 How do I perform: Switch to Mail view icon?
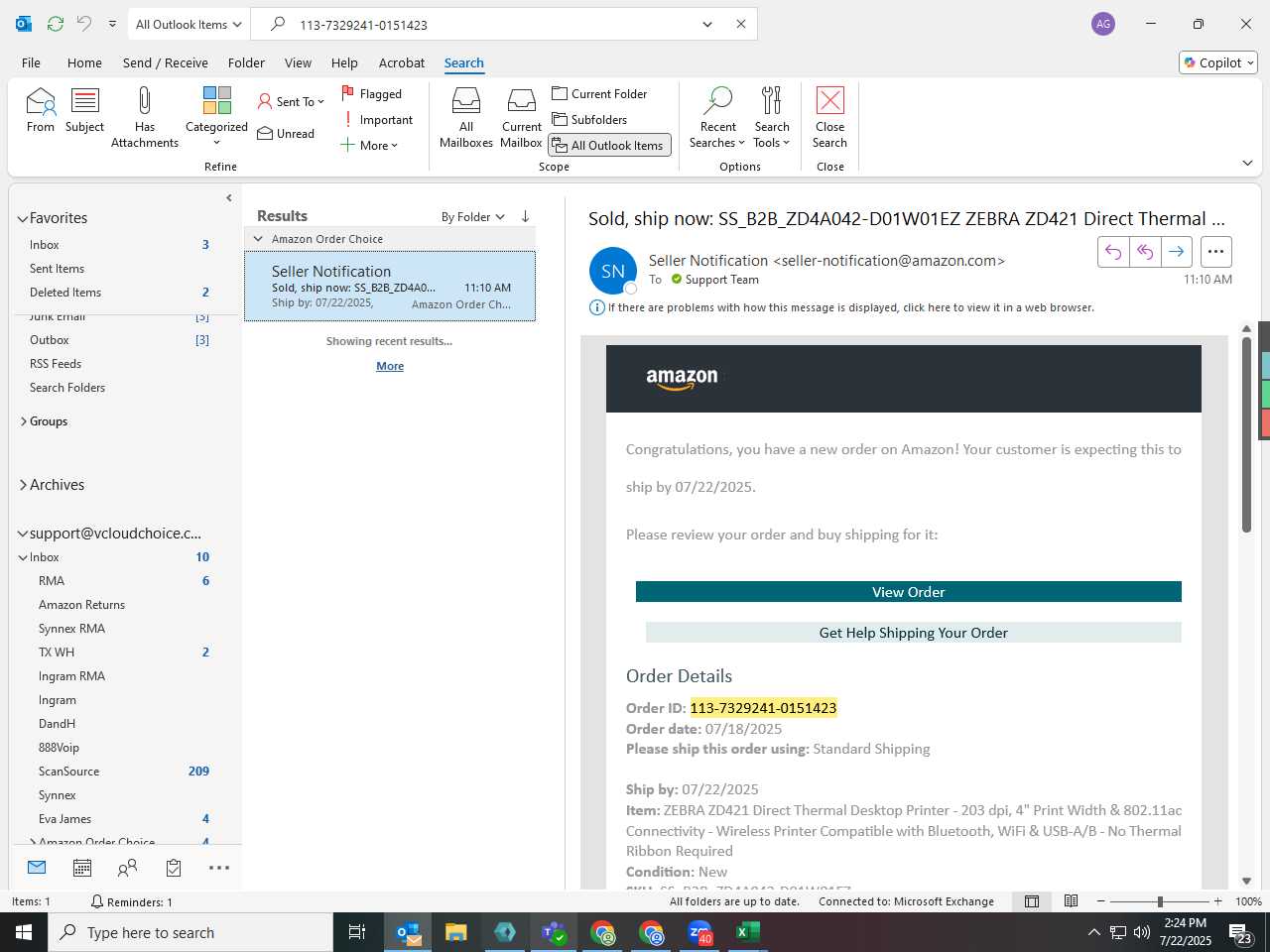[x=37, y=868]
